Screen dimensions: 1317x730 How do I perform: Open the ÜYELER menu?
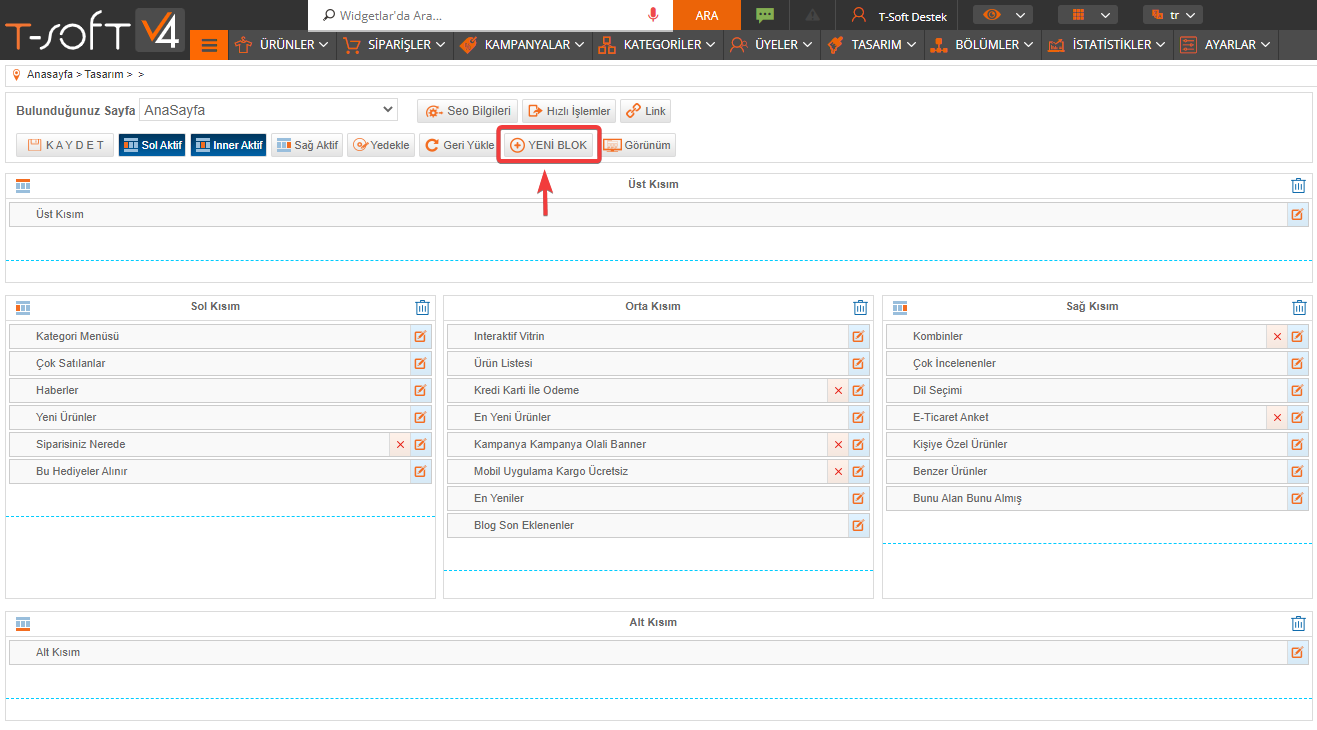[x=771, y=45]
